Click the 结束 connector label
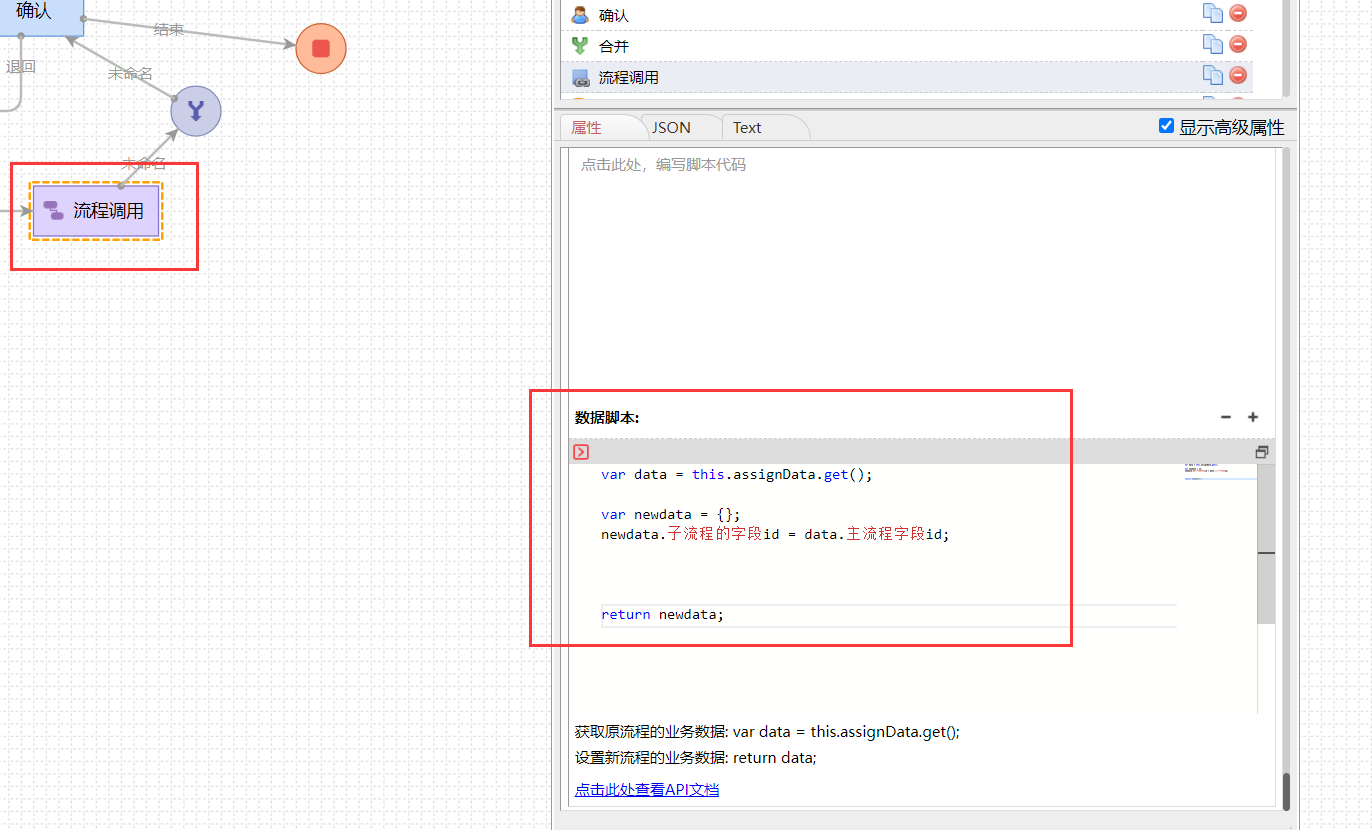This screenshot has width=1372, height=830. pyautogui.click(x=169, y=29)
